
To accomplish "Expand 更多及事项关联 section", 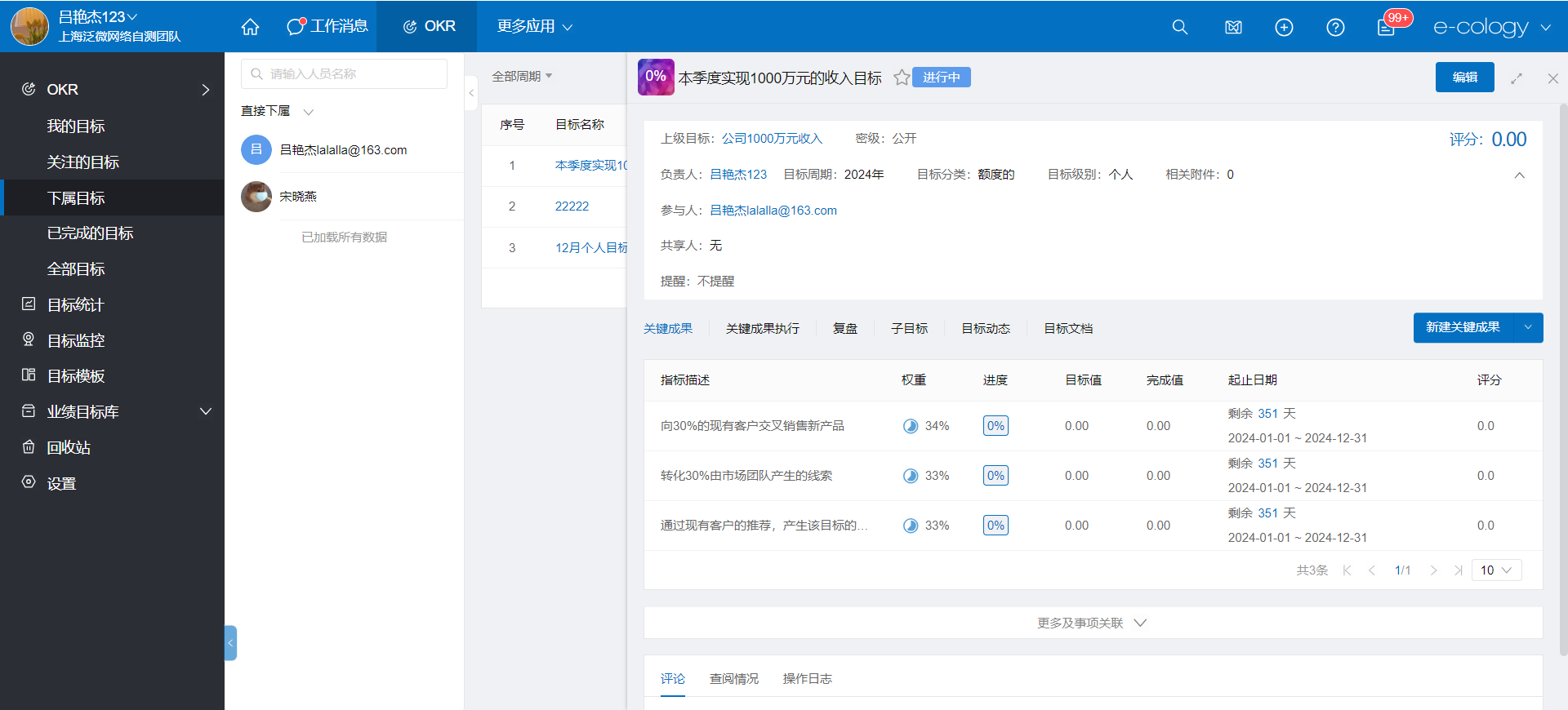I will 1093,623.
